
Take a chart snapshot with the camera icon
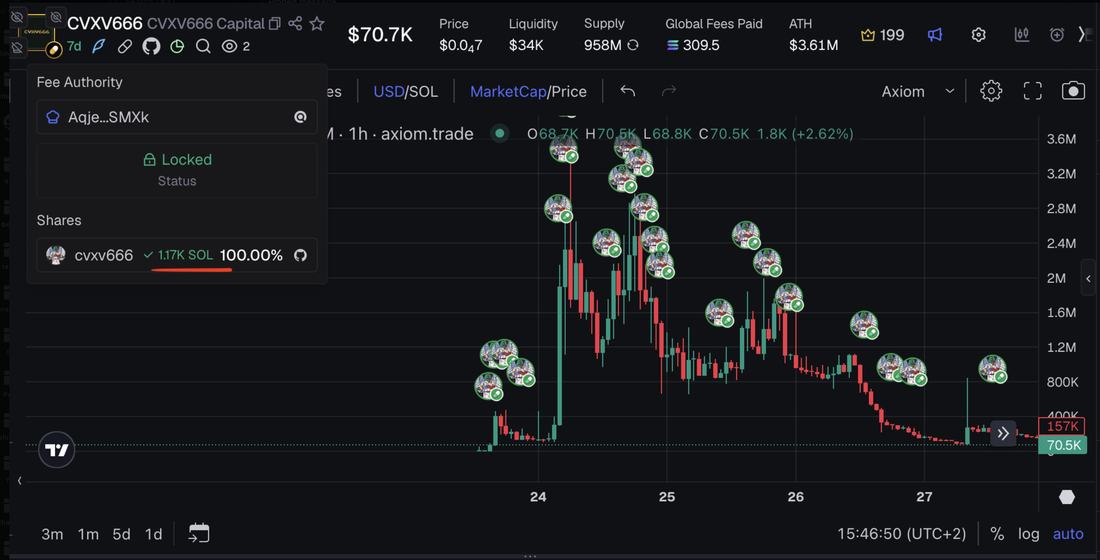tap(1073, 91)
